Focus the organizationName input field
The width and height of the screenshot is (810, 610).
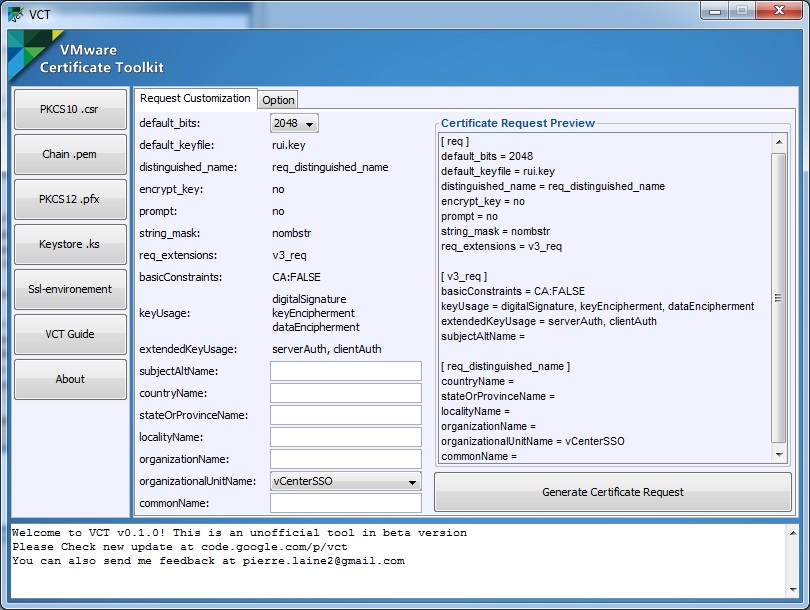346,459
